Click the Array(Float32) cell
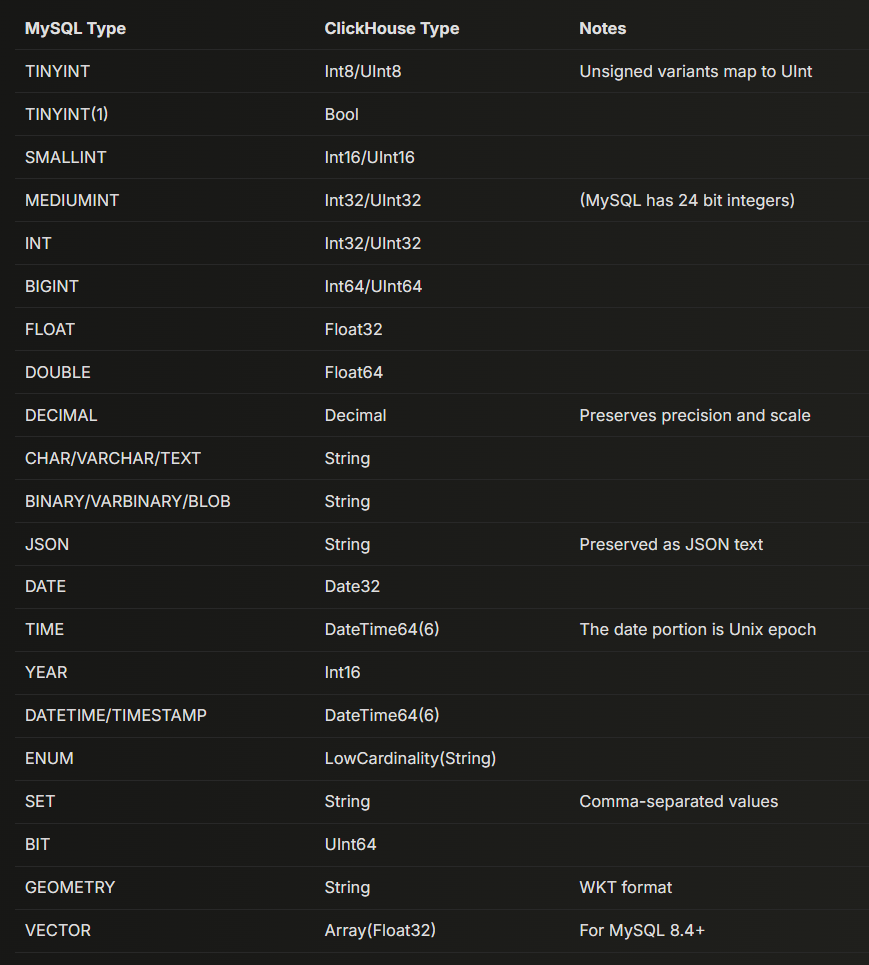This screenshot has width=869, height=965. [x=380, y=930]
